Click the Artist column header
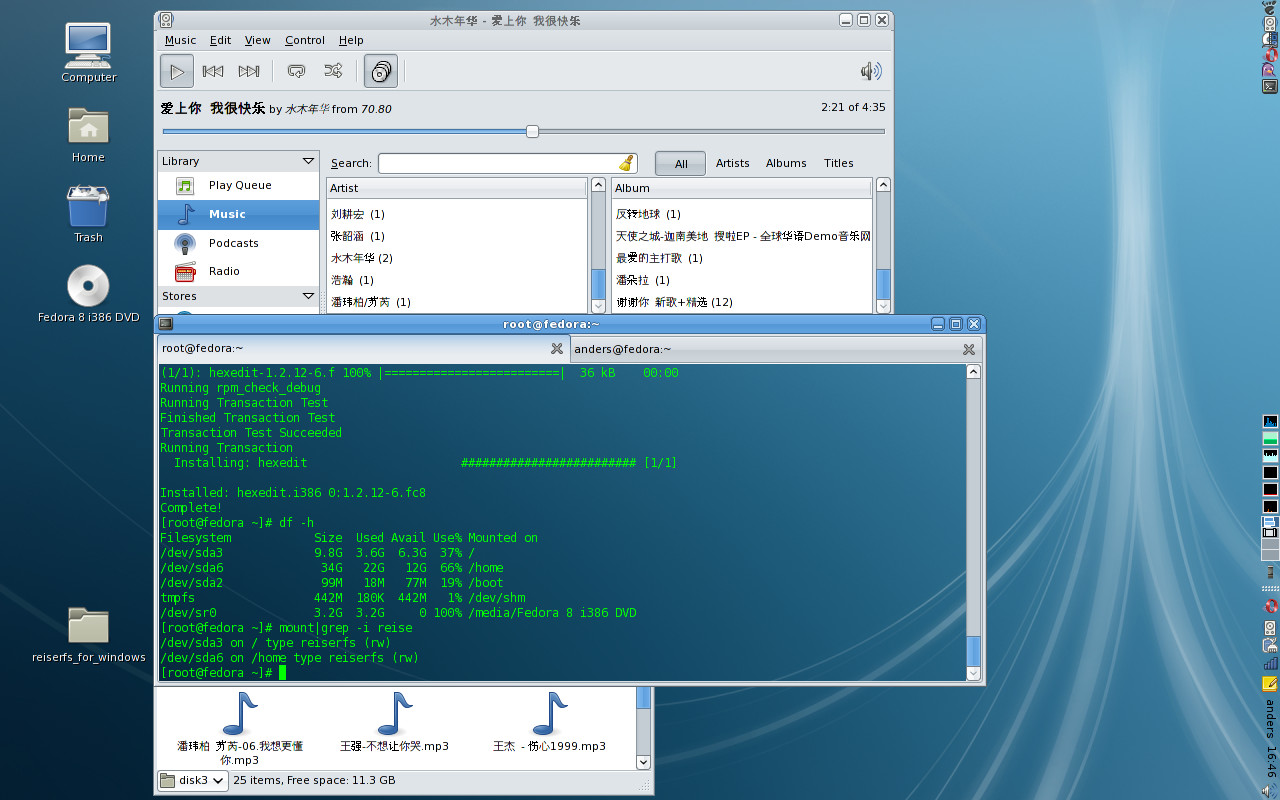Image resolution: width=1280 pixels, height=800 pixels. coord(457,188)
